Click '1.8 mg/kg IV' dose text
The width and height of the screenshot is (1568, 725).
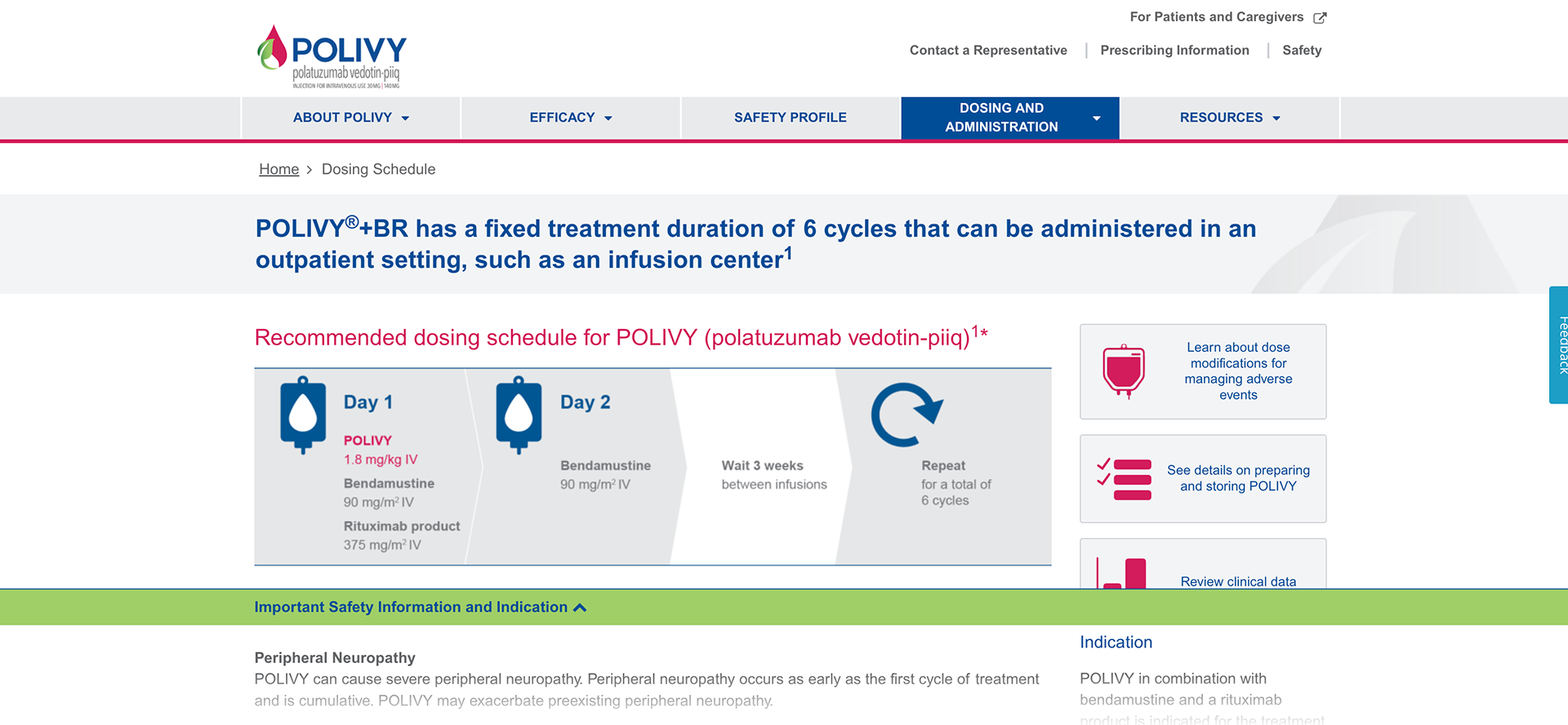tap(381, 460)
